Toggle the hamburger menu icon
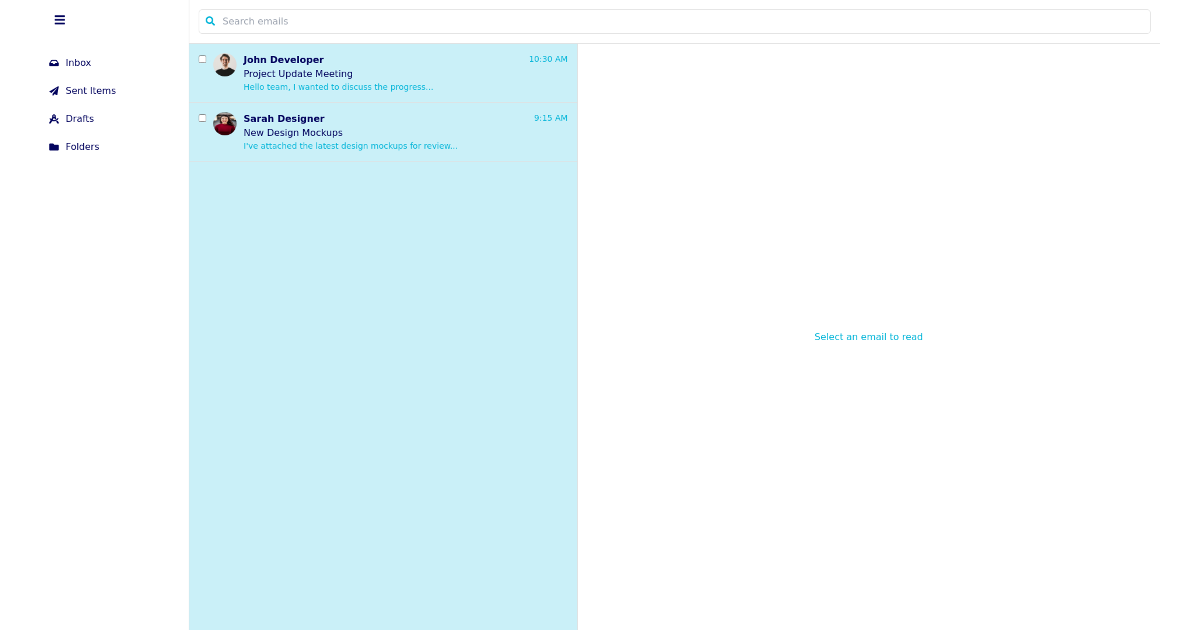 point(60,20)
